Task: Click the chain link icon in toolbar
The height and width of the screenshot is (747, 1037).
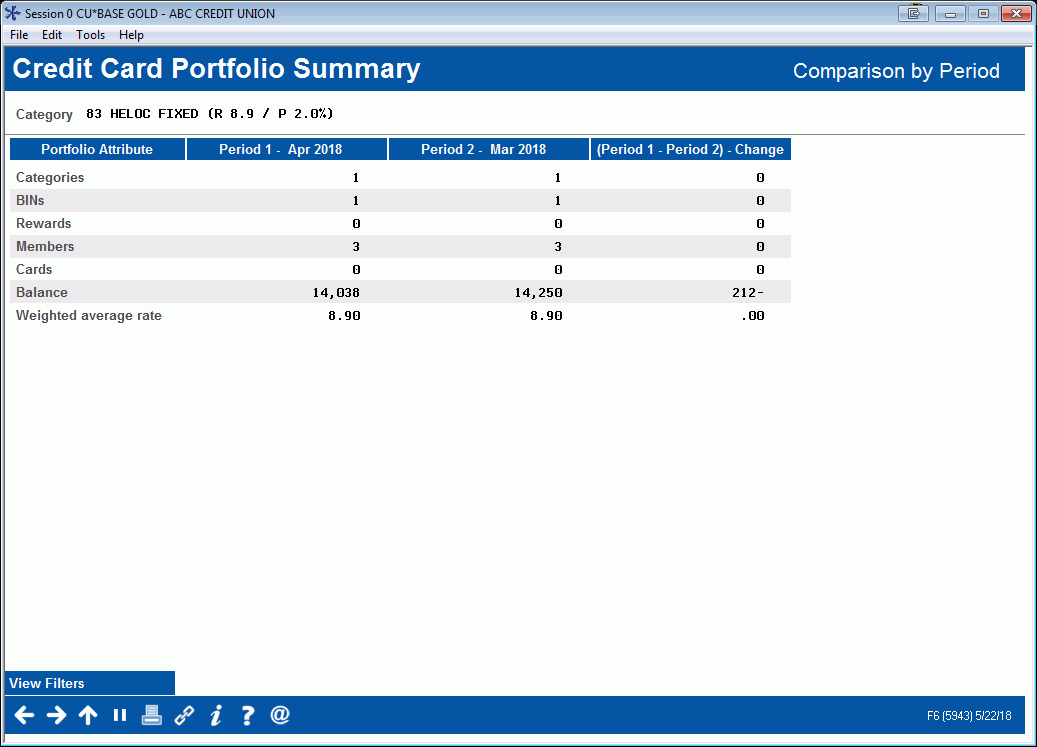Action: point(183,715)
